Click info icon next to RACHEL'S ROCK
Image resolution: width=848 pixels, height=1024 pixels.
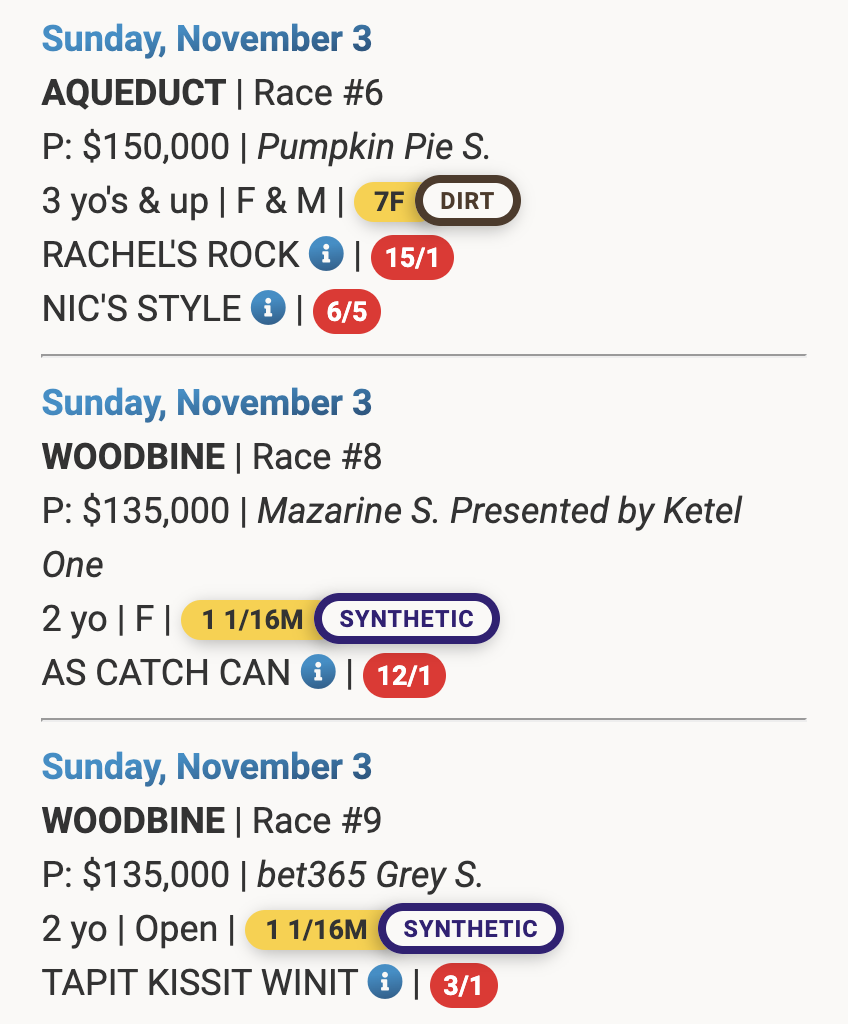pyautogui.click(x=326, y=255)
